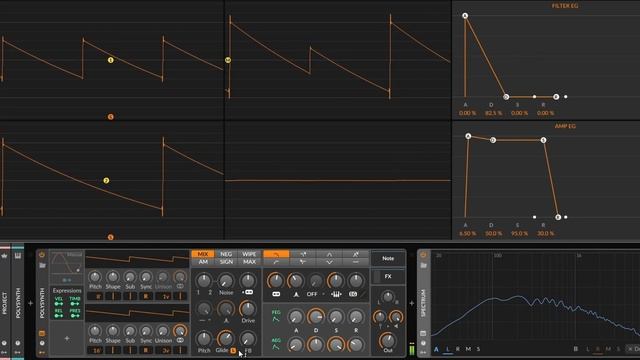Toggle the Polysynth device power button
This screenshot has width=640, height=360.
click(x=42, y=255)
